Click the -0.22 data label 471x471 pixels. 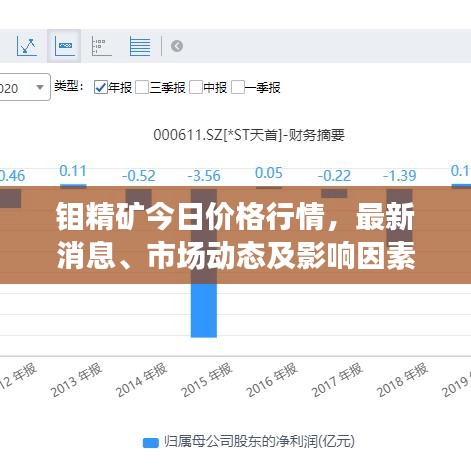tap(334, 176)
